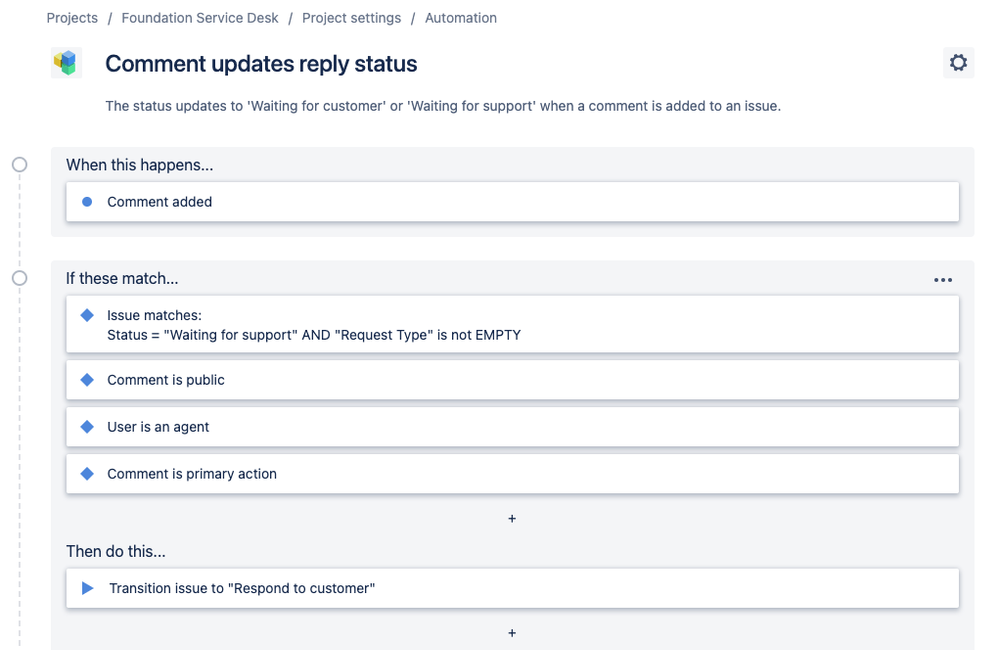Add a new action with bottom plus

(x=512, y=633)
